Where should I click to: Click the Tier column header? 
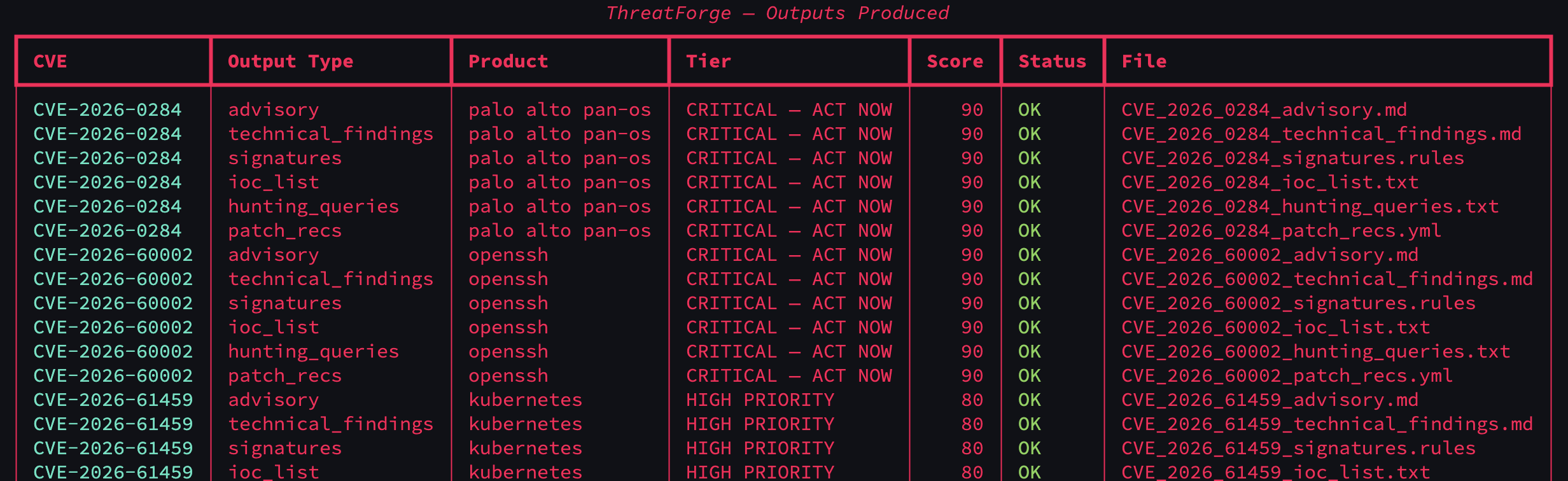coord(708,62)
